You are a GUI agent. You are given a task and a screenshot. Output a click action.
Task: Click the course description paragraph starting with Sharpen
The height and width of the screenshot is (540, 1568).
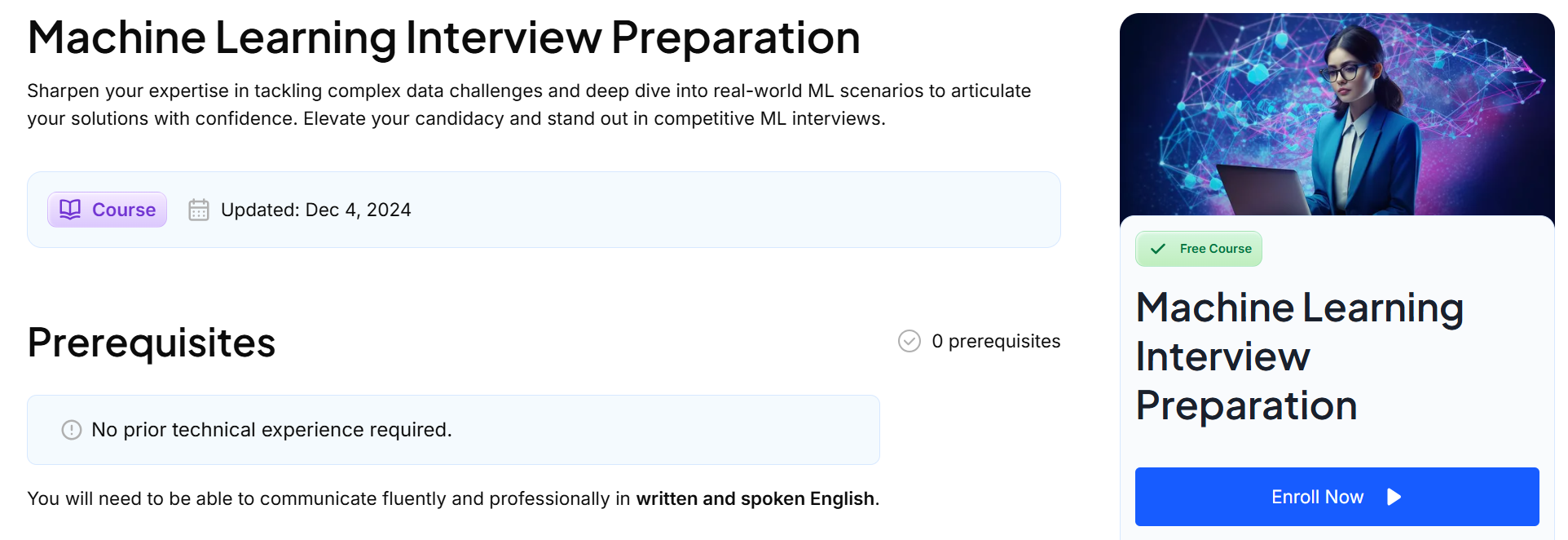click(x=528, y=104)
